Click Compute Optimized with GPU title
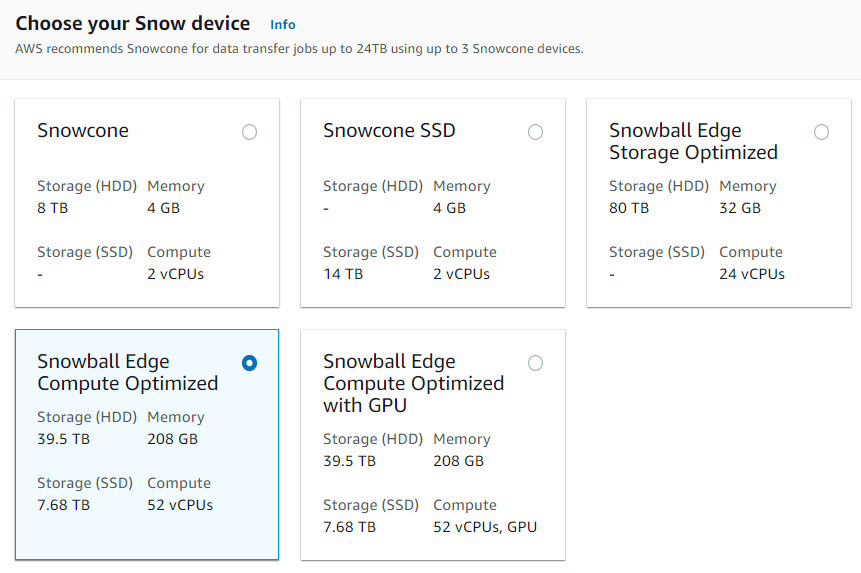This screenshot has height=573, width=861. point(413,383)
